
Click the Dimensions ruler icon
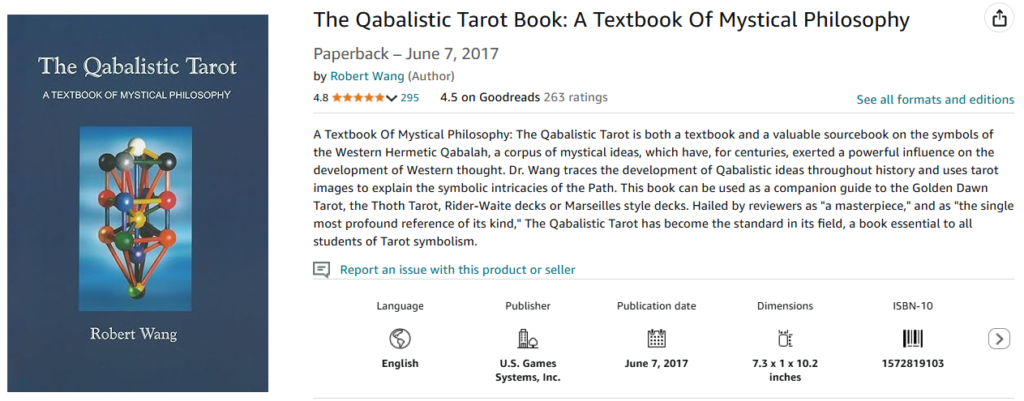[785, 338]
